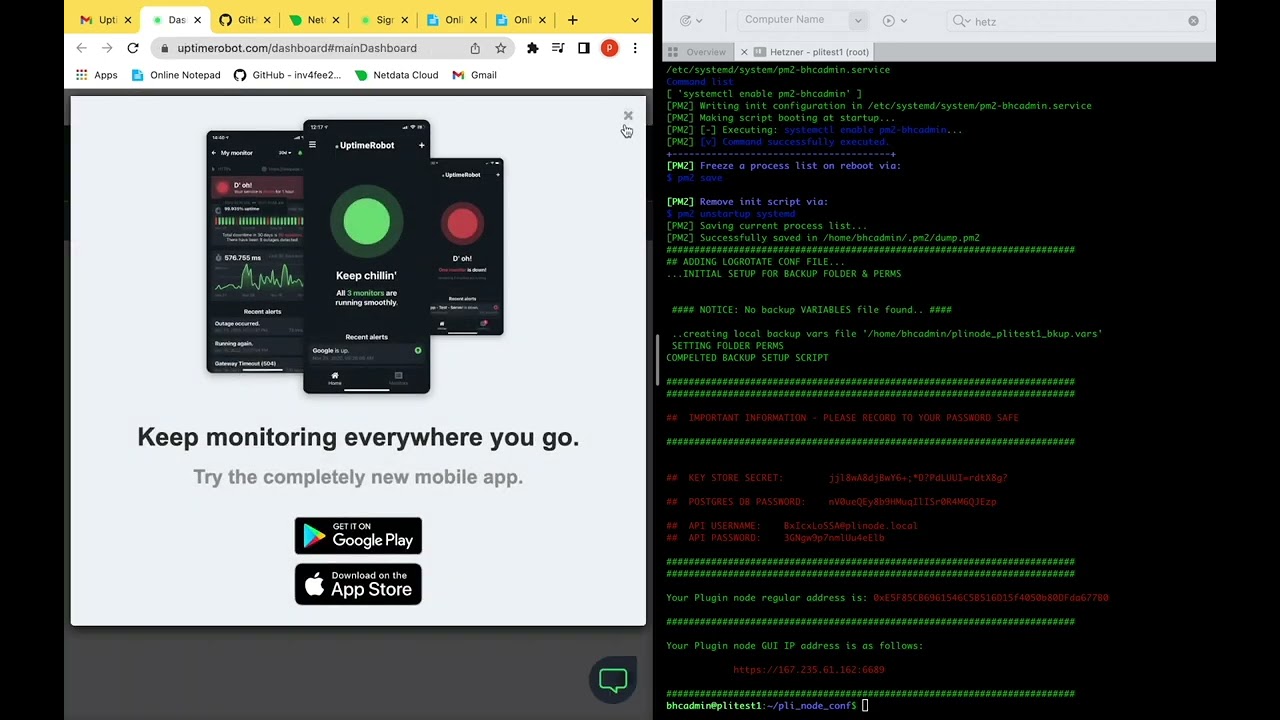1280x720 pixels.
Task: Click the phone mockups promo image
Action: pyautogui.click(x=356, y=256)
